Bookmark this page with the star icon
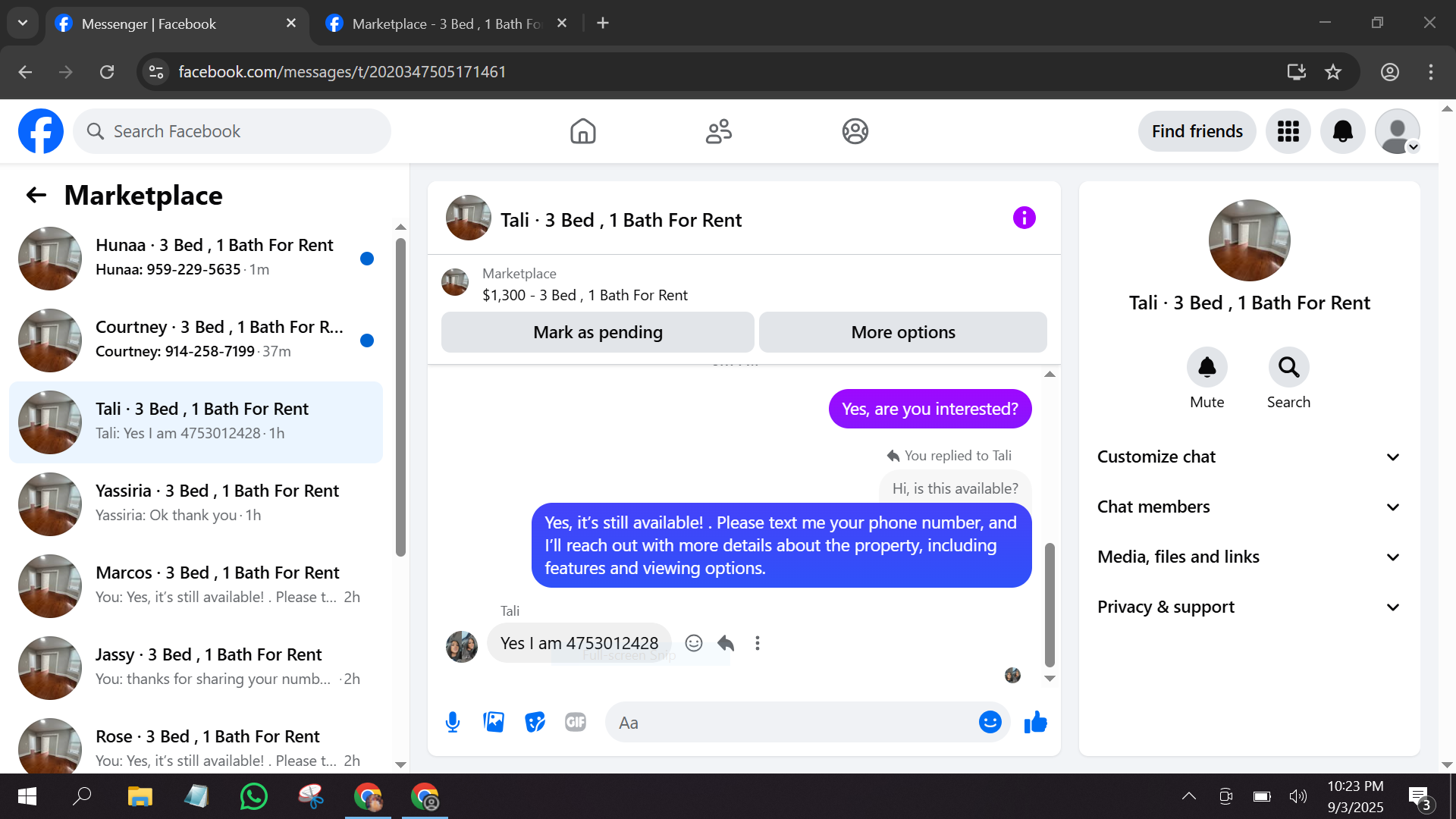 (x=1333, y=72)
